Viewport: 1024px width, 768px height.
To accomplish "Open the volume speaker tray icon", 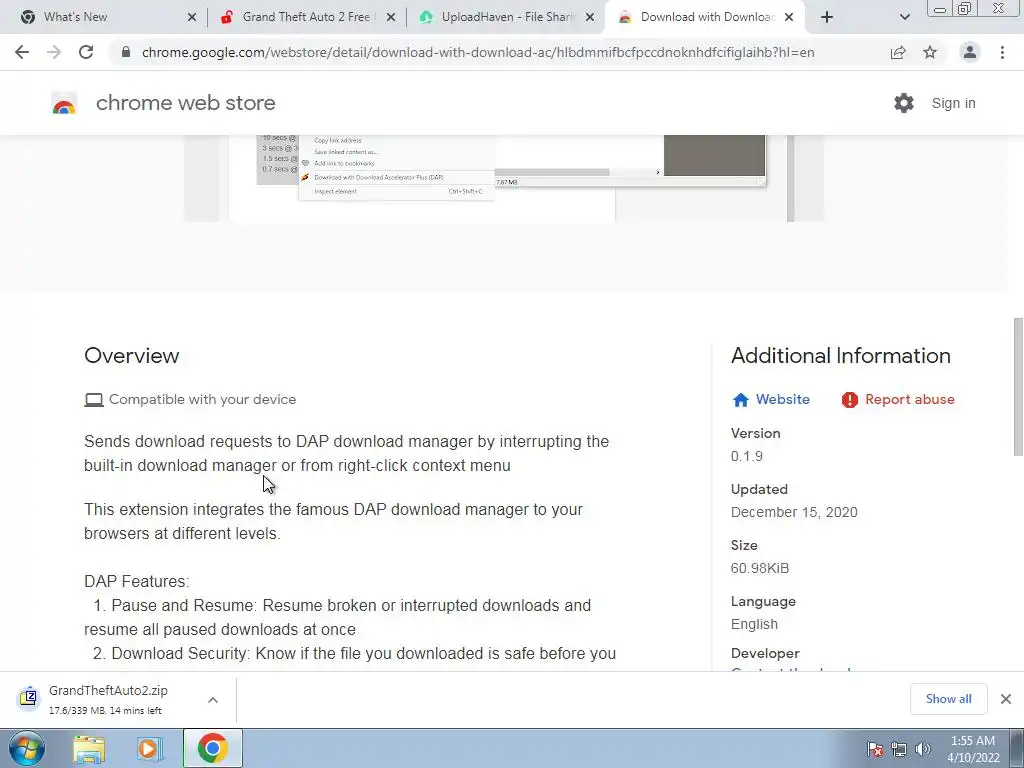I will pyautogui.click(x=923, y=749).
